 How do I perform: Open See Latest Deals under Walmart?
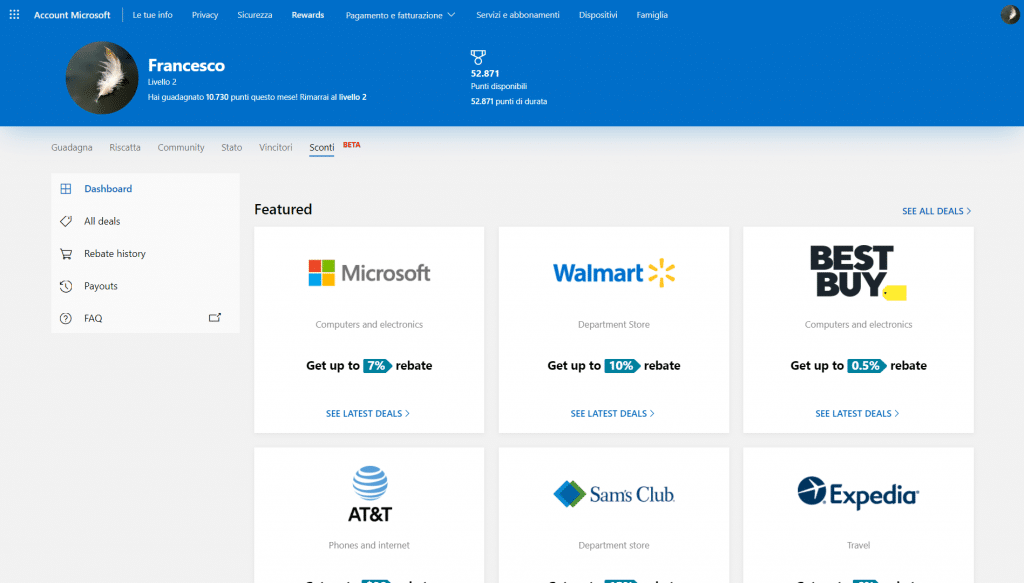[613, 413]
